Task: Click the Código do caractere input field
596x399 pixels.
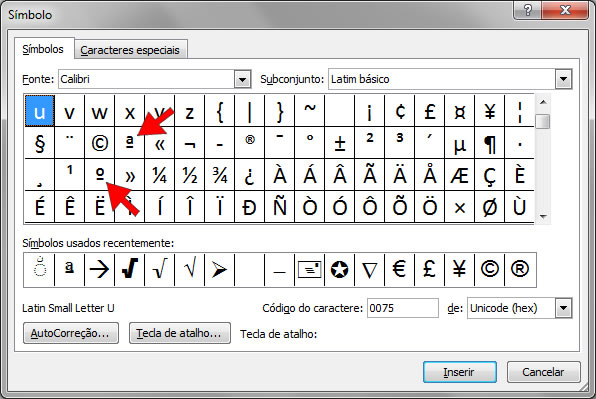Action: [403, 308]
